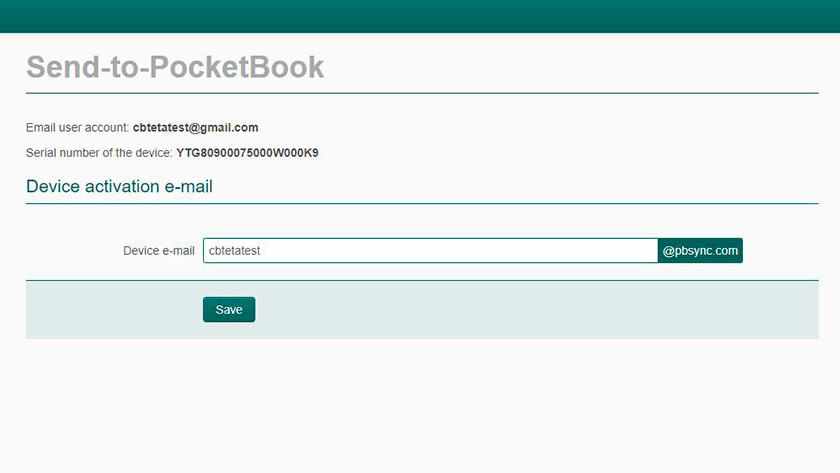840x473 pixels.
Task: Click the pale green panel right of Save
Action: (540, 310)
